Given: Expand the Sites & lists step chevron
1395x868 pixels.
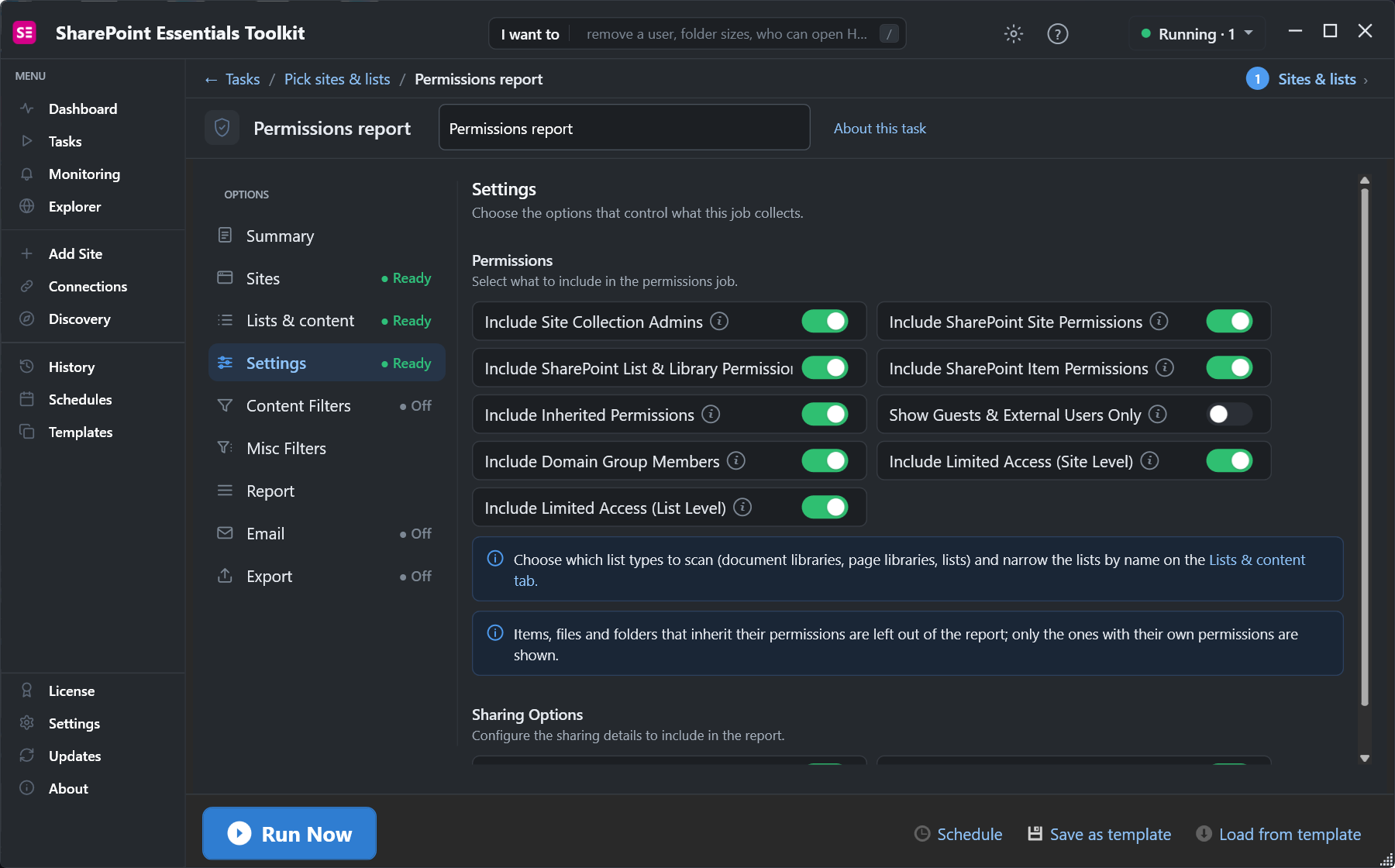Looking at the screenshot, I should (1366, 81).
